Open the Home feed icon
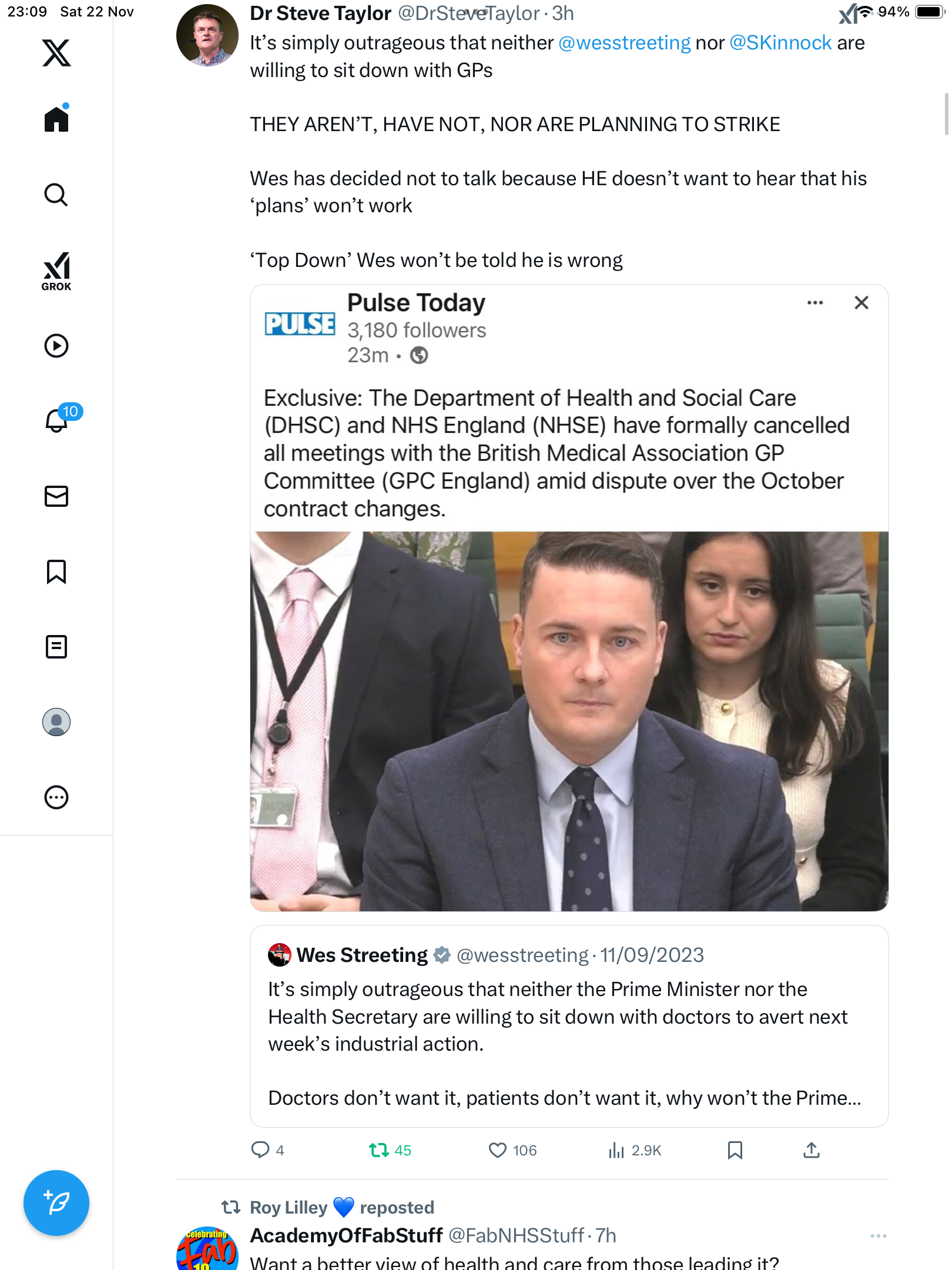The image size is (952, 1270). point(56,119)
